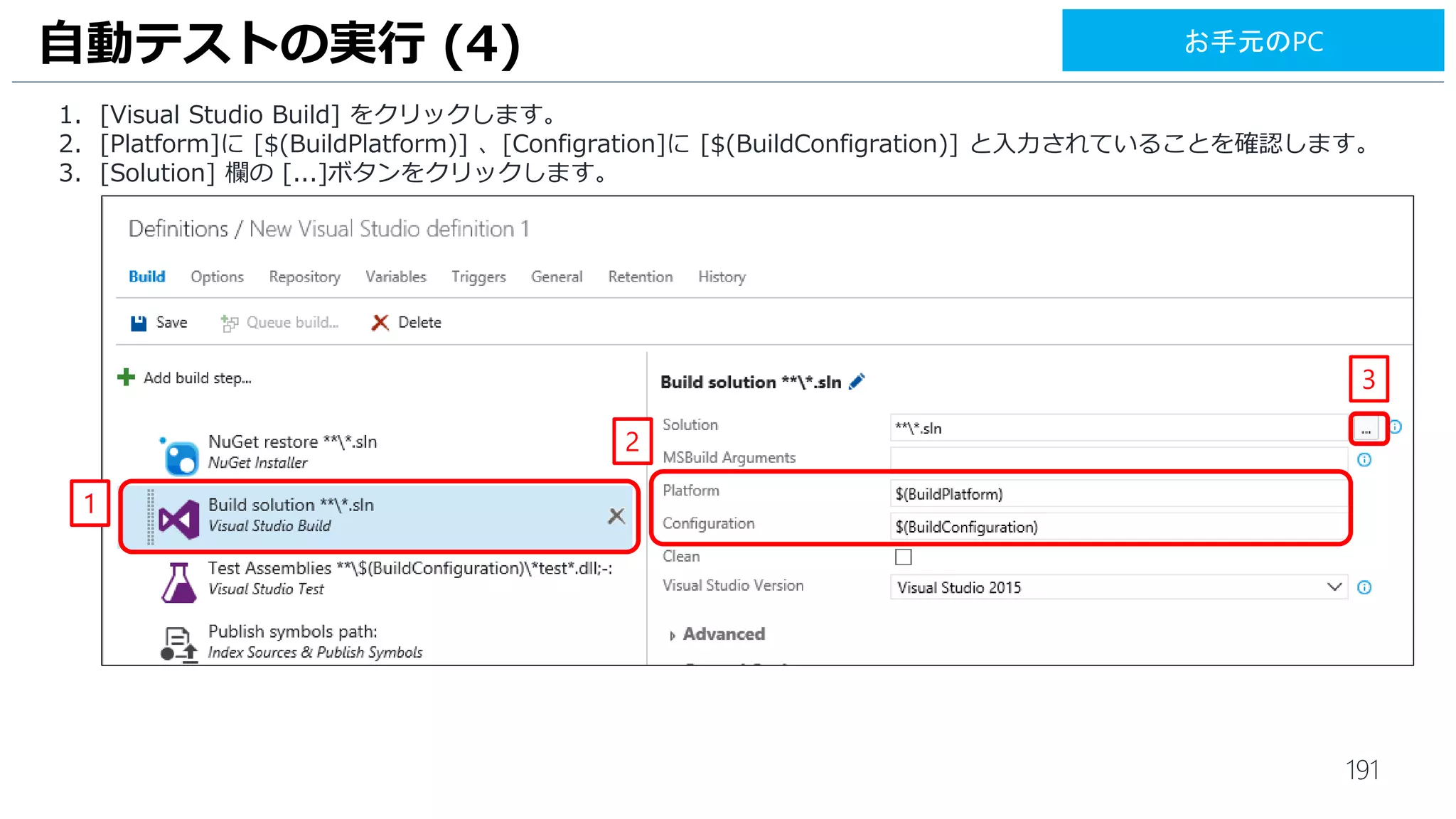Viewport: 1456px width, 819px height.
Task: Click the 'Build solution **\*.sln' heading text
Action: 751,382
